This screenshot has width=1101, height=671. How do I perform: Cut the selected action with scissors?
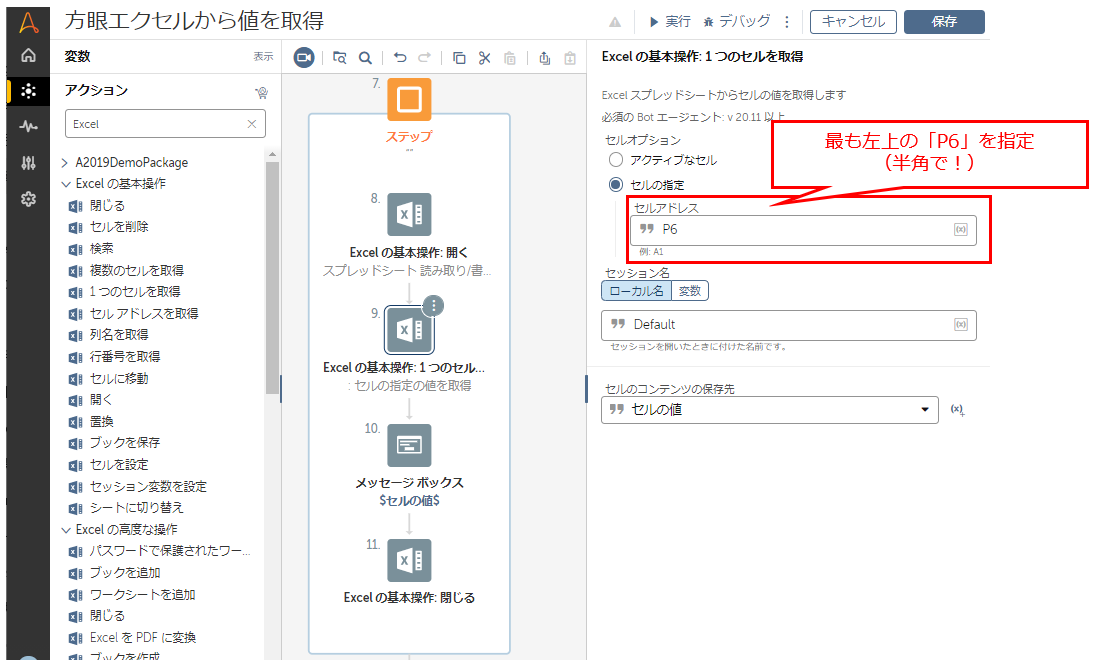point(484,58)
